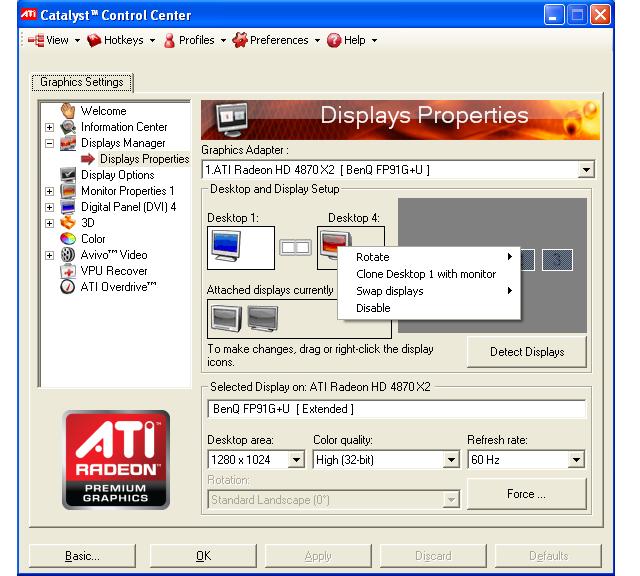Click the Profiles person icon
Viewport: 640px width, 576px height.
(169, 40)
